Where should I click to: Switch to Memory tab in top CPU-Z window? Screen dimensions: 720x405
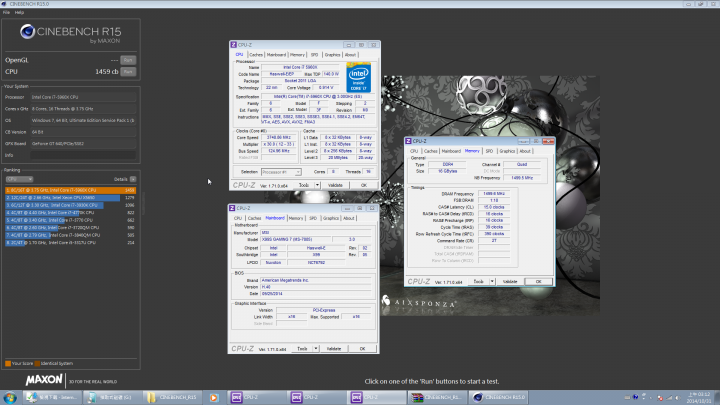tap(297, 55)
